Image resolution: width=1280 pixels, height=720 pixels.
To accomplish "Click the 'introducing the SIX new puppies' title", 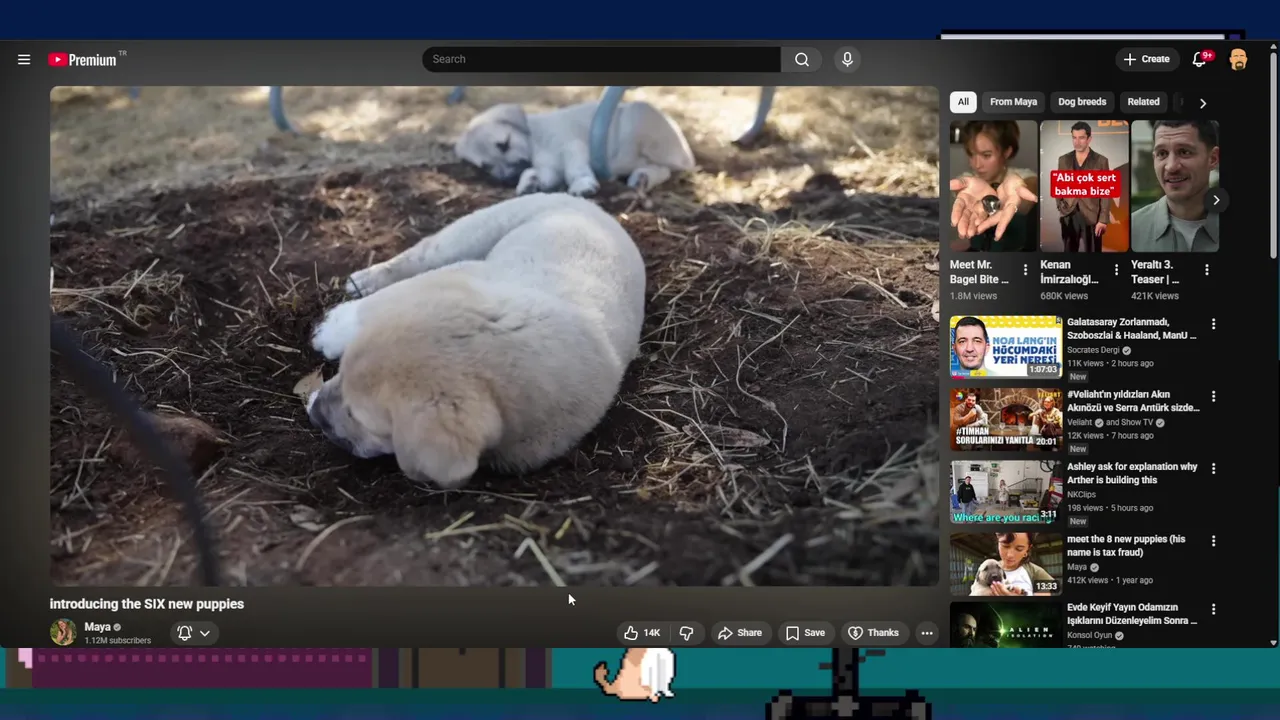I will click(x=147, y=604).
